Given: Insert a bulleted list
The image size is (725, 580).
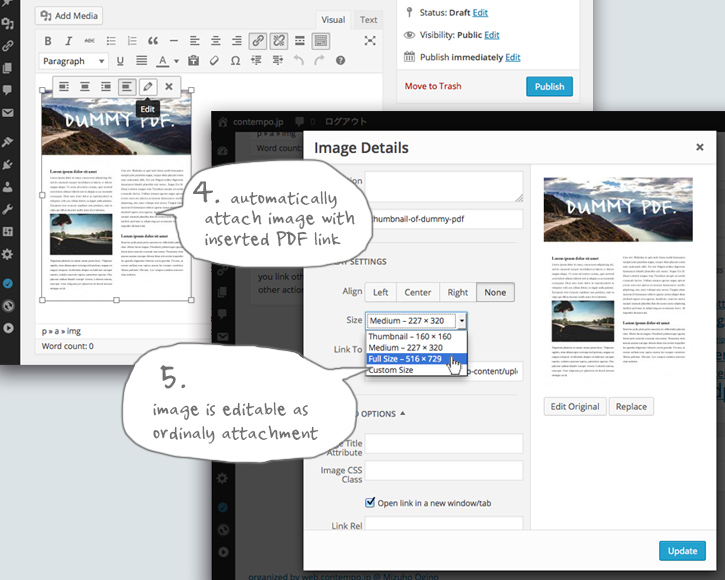Looking at the screenshot, I should point(111,41).
